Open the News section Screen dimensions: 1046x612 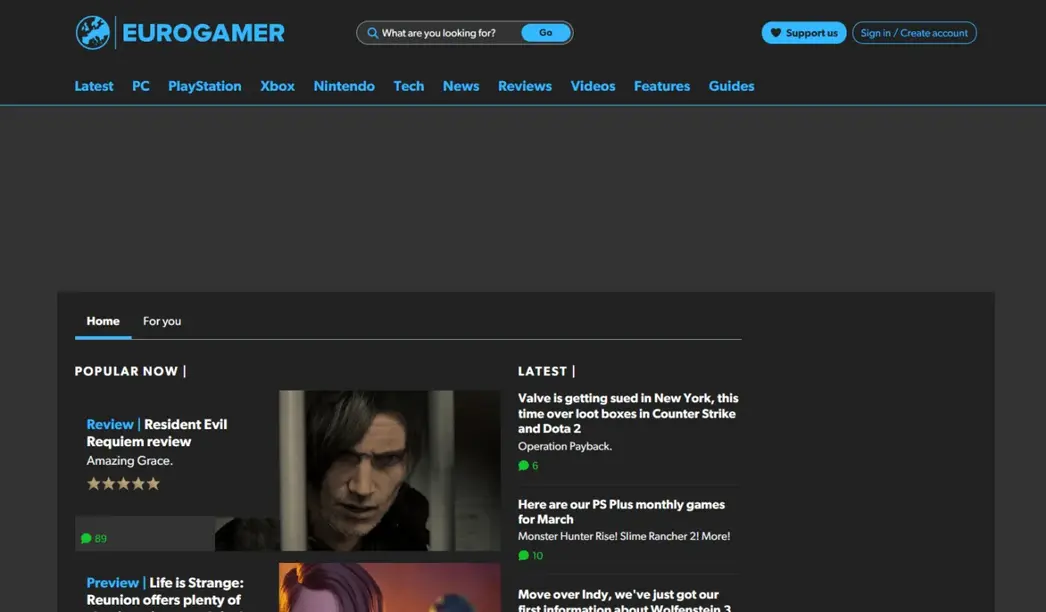click(461, 86)
